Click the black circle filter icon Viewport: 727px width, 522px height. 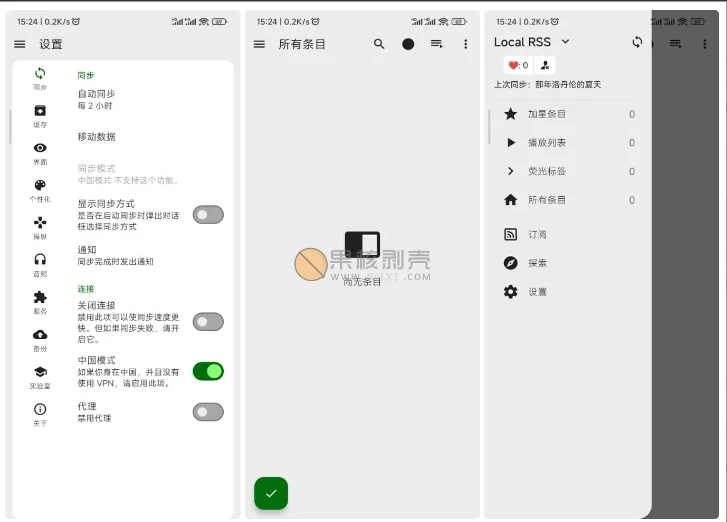pos(408,44)
